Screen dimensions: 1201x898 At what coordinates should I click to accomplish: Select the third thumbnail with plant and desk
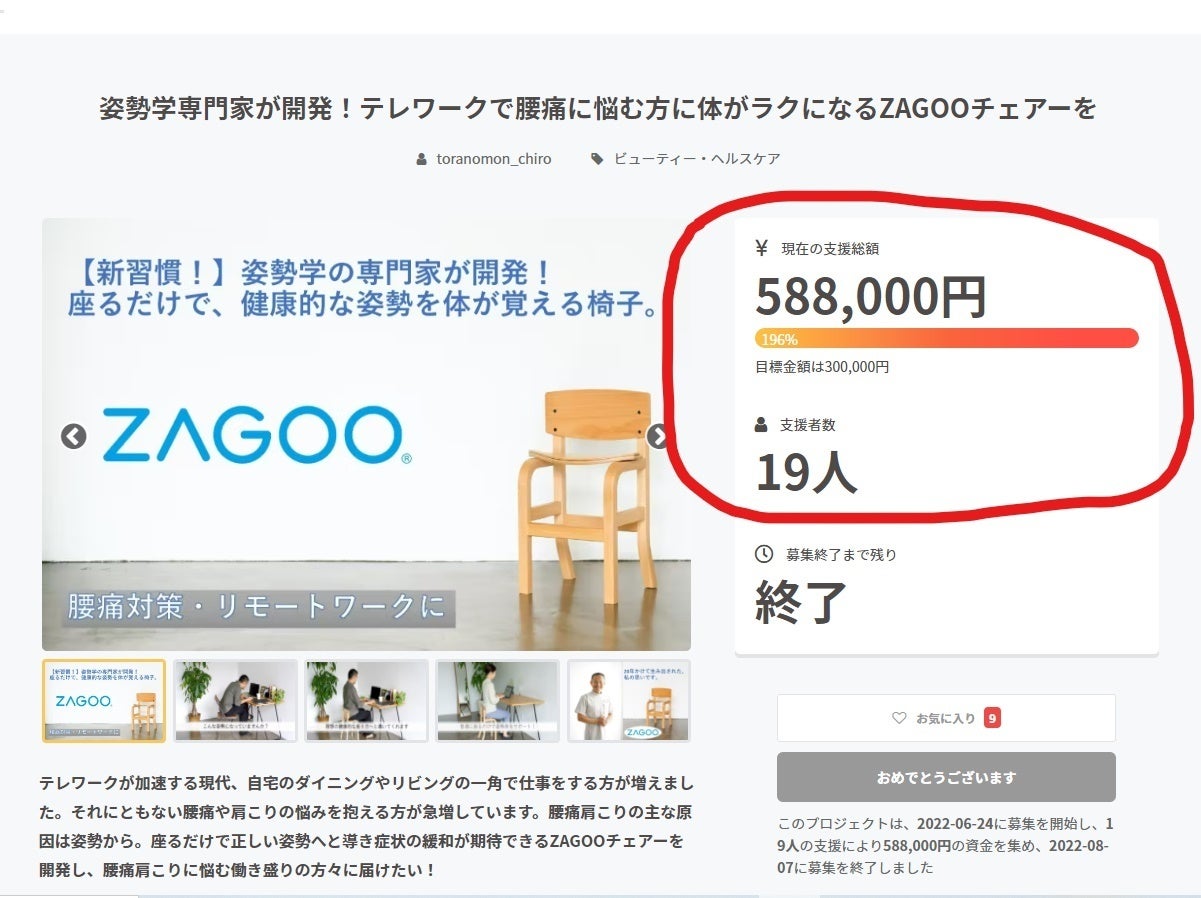pyautogui.click(x=367, y=701)
